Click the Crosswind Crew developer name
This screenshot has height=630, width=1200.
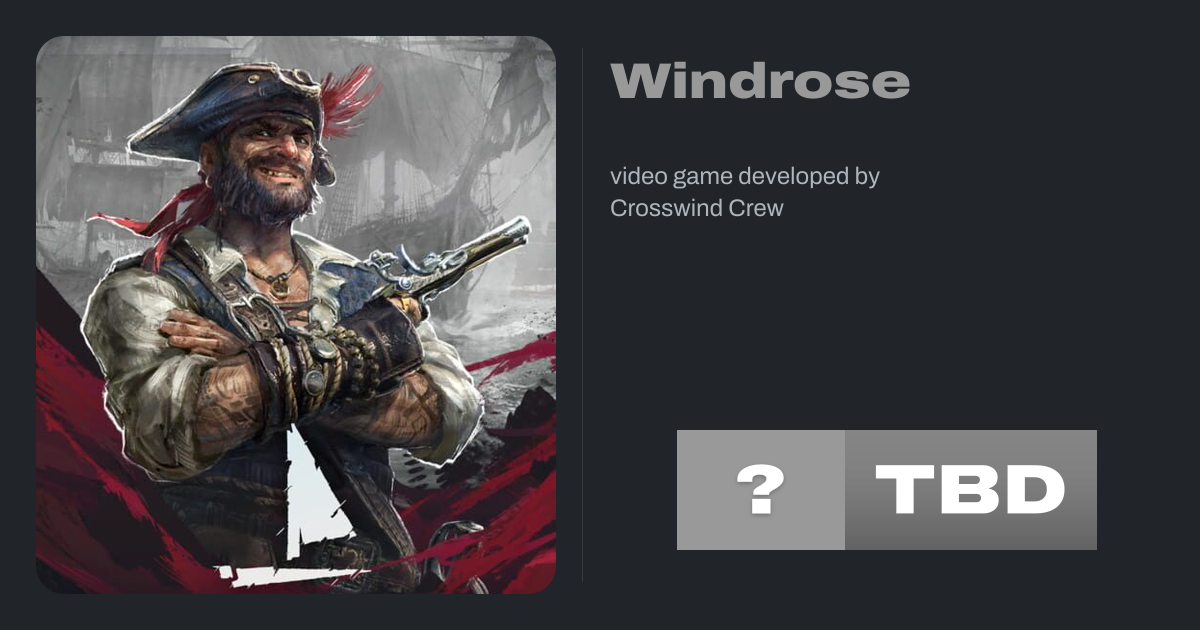click(x=697, y=208)
